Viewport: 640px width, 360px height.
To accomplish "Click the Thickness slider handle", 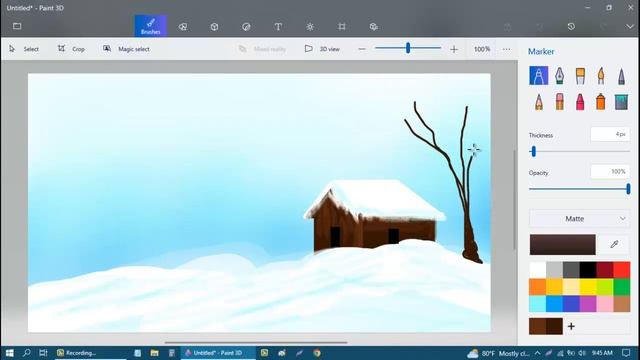I will (x=533, y=151).
